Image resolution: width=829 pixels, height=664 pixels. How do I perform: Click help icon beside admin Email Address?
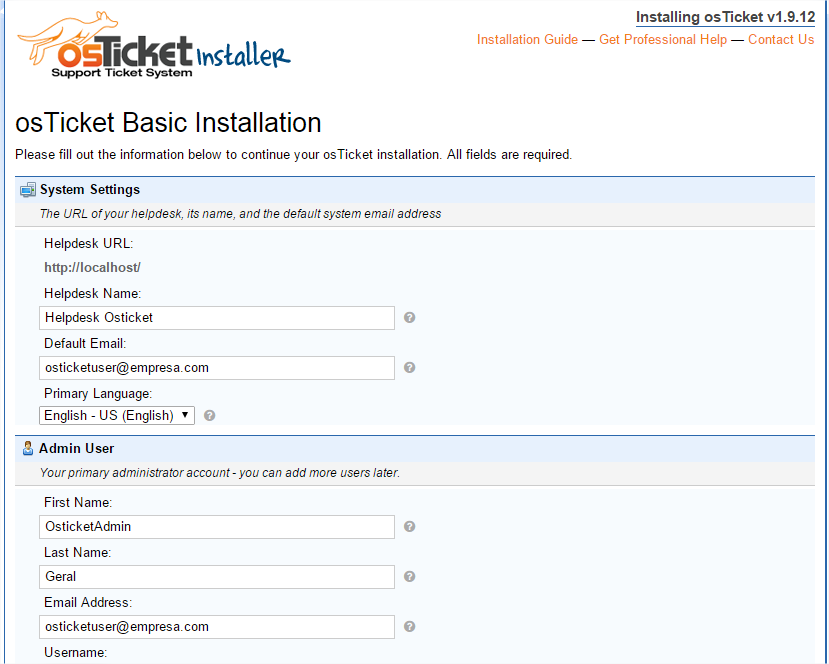409,627
